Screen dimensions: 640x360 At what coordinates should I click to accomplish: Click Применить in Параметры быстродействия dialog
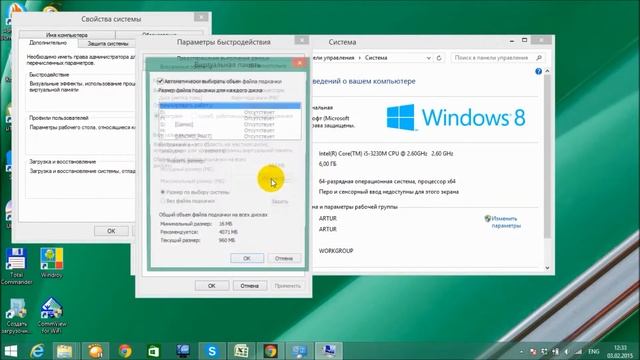click(288, 286)
